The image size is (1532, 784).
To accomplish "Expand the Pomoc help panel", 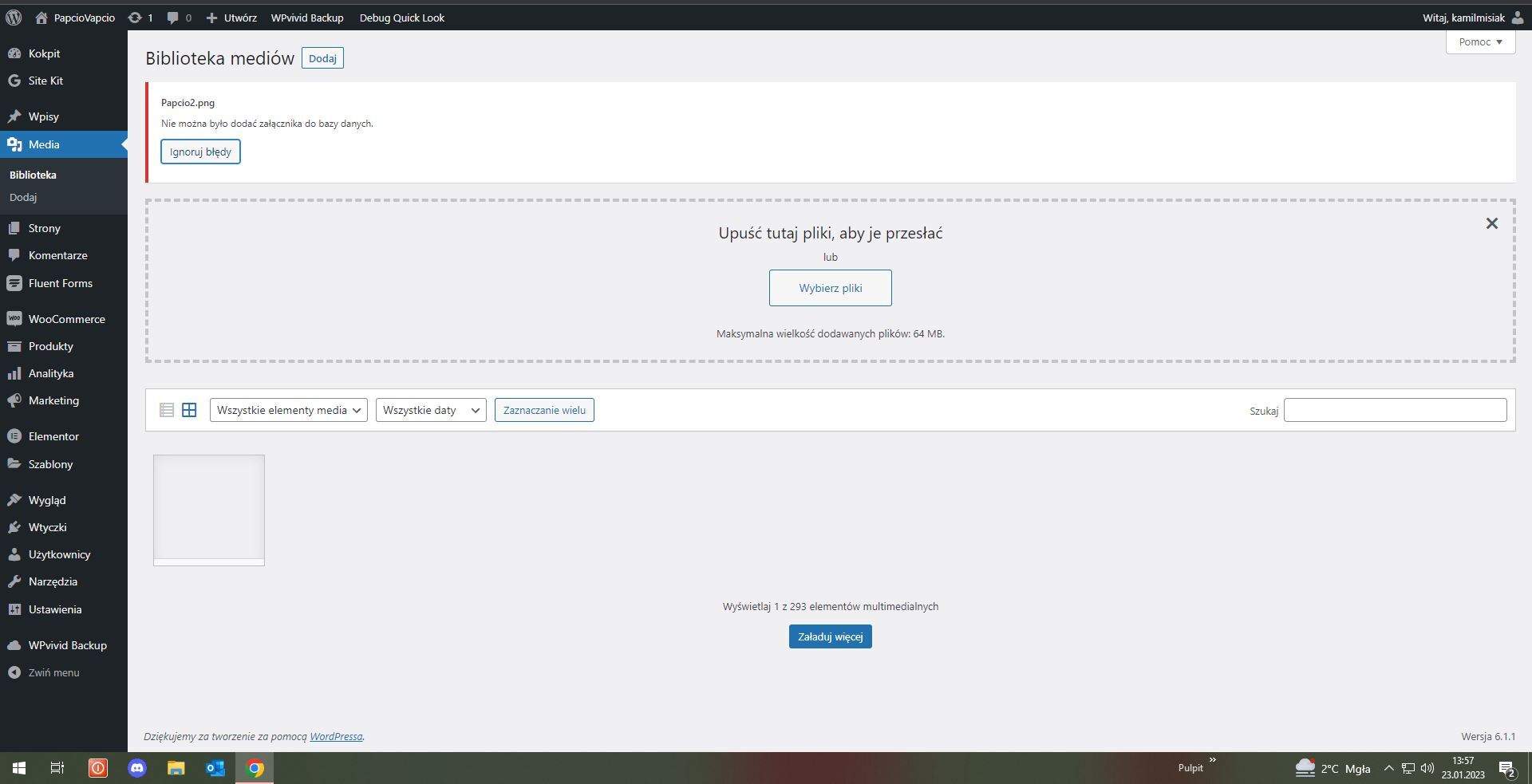I will coord(1480,42).
